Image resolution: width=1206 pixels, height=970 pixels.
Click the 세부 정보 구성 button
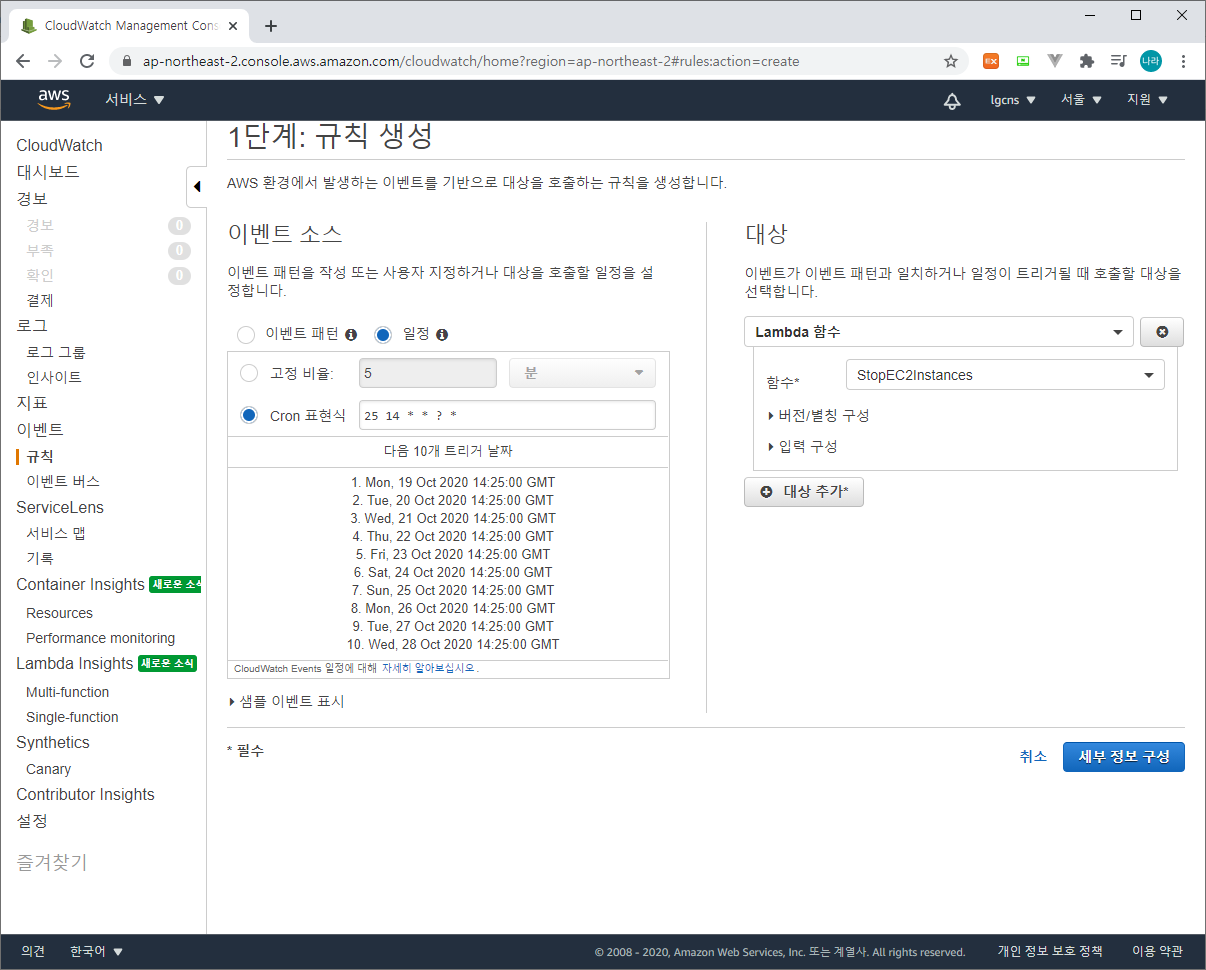1124,757
